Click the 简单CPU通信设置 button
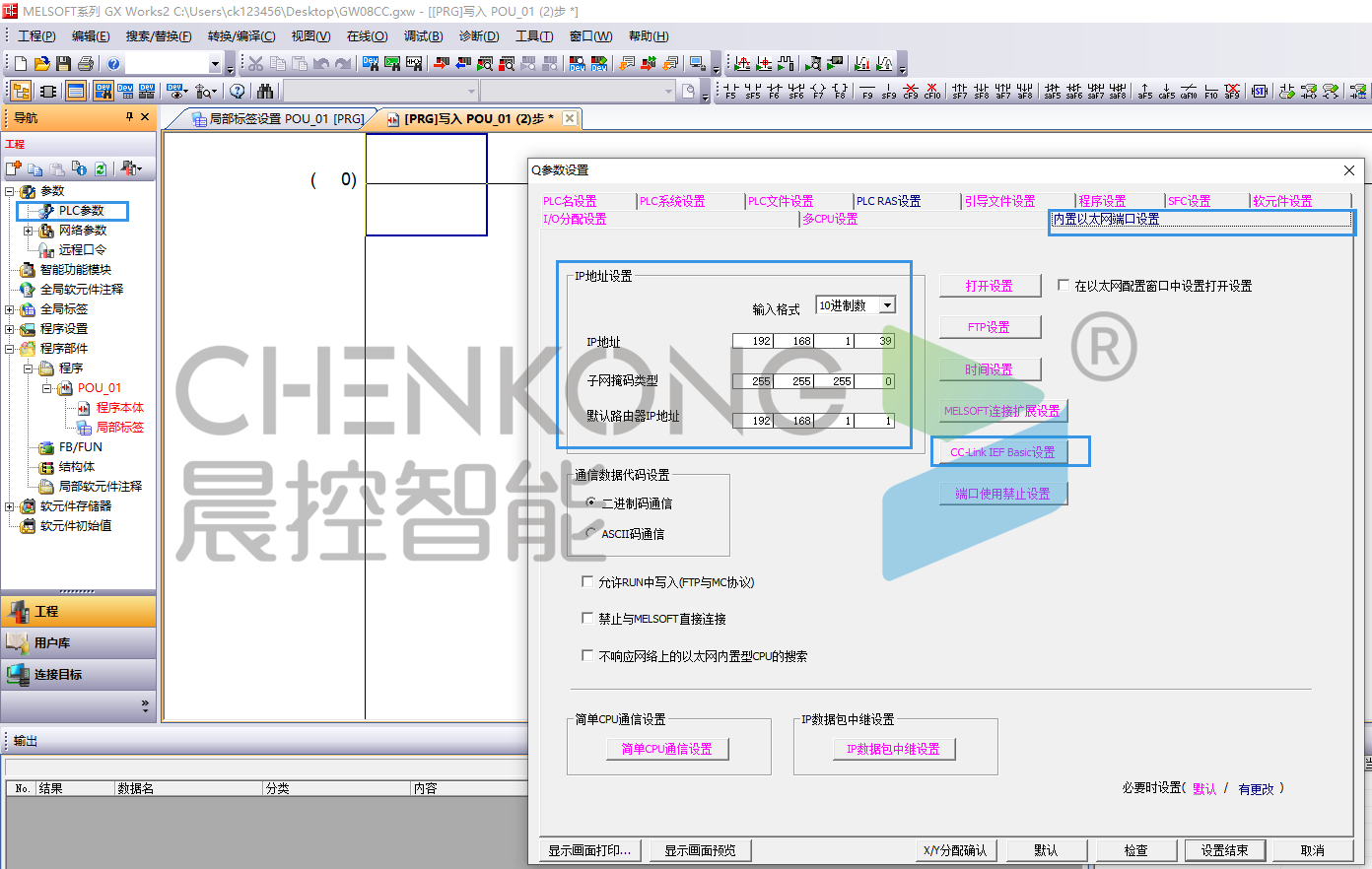This screenshot has width=1372, height=869. [x=667, y=749]
